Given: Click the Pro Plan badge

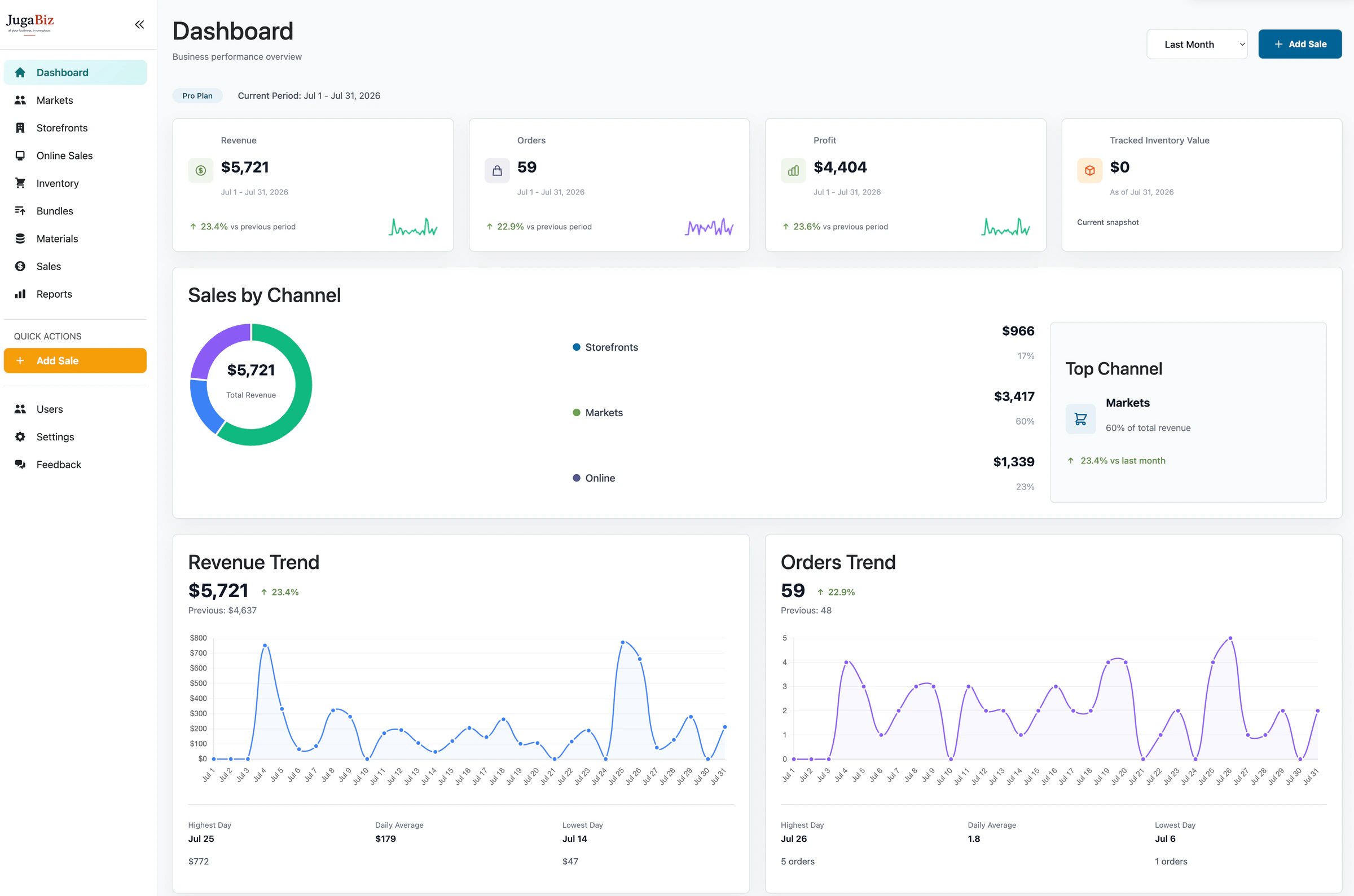Looking at the screenshot, I should (197, 95).
